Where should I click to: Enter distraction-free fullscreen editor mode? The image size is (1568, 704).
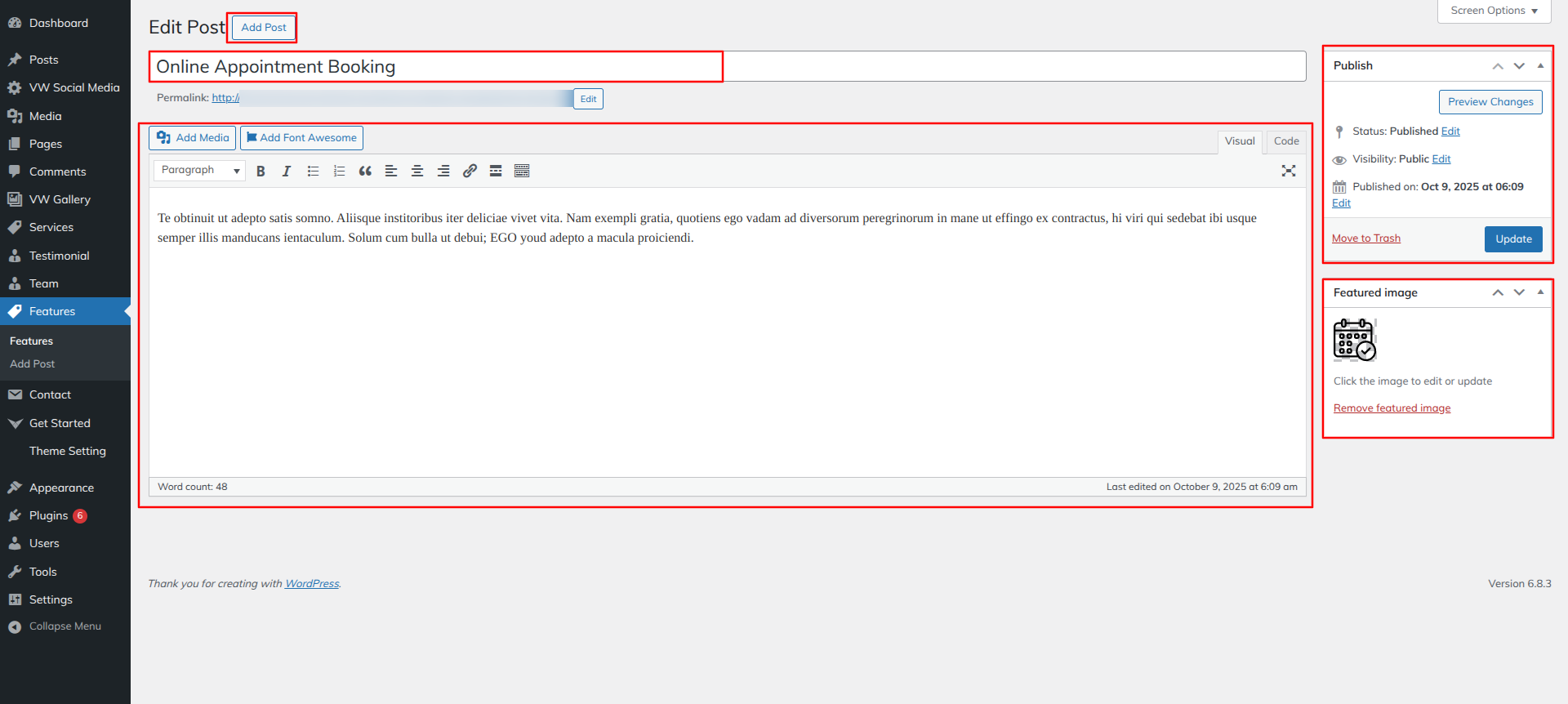coord(1288,171)
